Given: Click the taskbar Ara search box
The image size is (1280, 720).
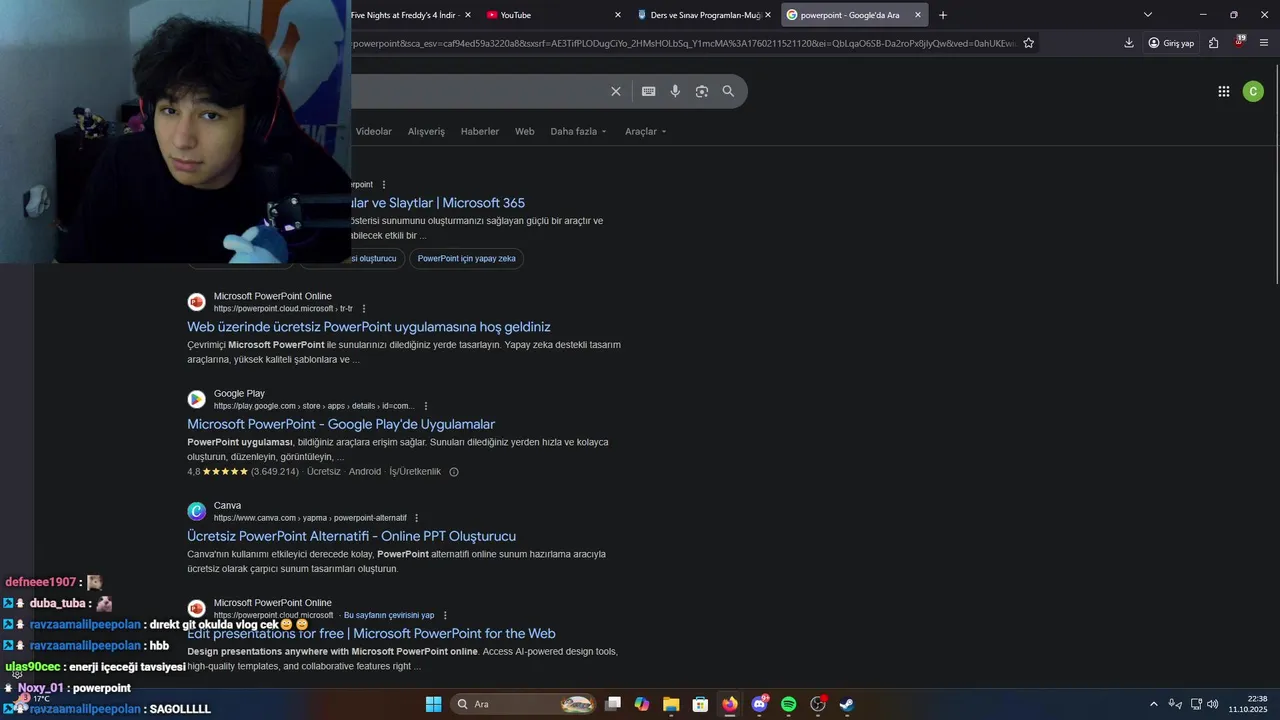Looking at the screenshot, I should [x=524, y=704].
